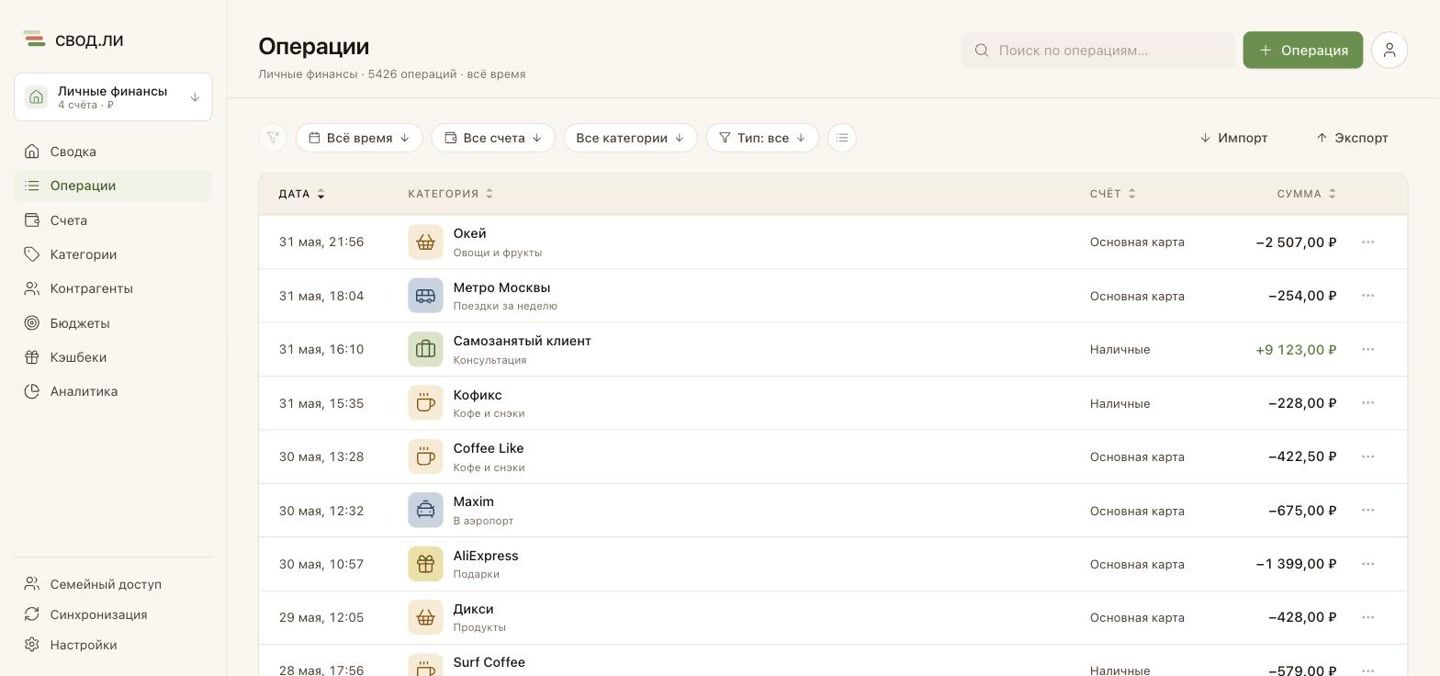Click the Экспорт button
Viewport: 1440px width, 676px height.
pyautogui.click(x=1352, y=138)
